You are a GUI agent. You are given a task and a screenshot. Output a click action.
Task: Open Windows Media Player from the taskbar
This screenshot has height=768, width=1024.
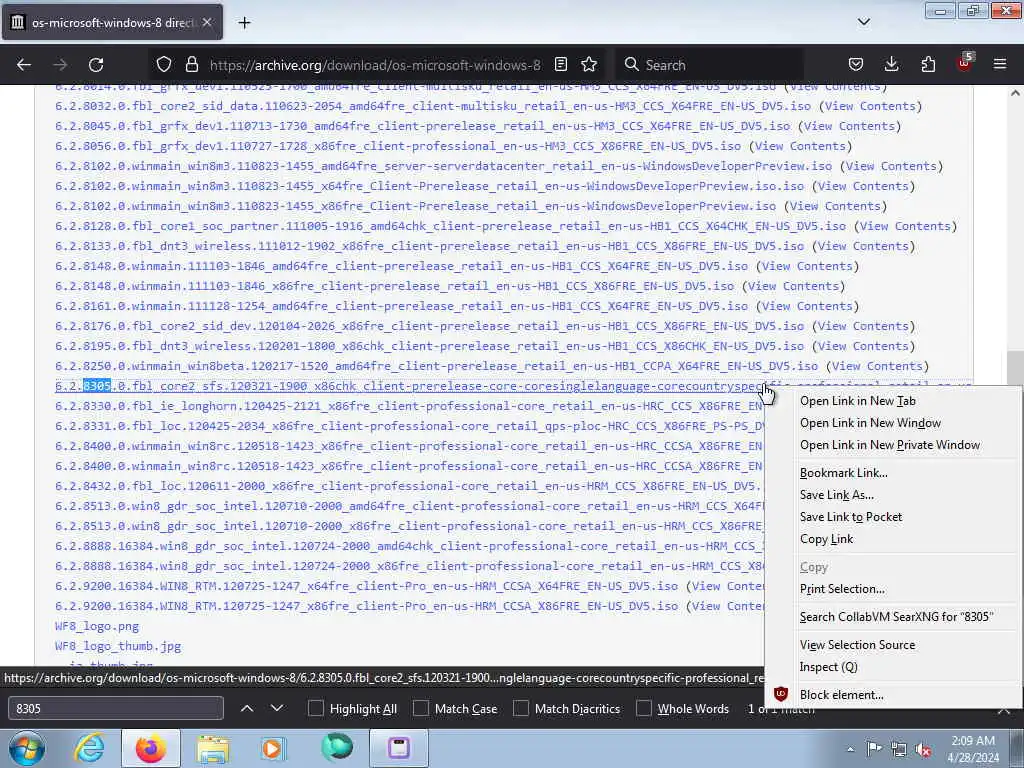(272, 748)
